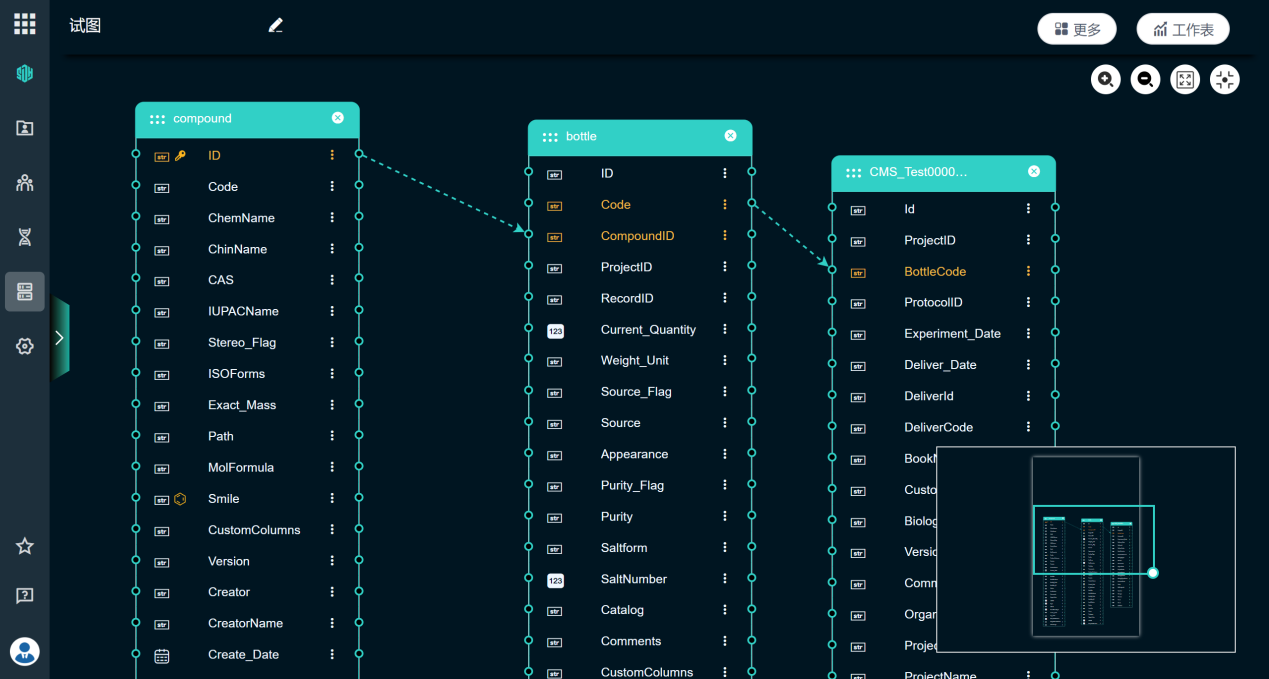Grab the compound table drag handle
This screenshot has height=679, width=1269.
(x=157, y=119)
